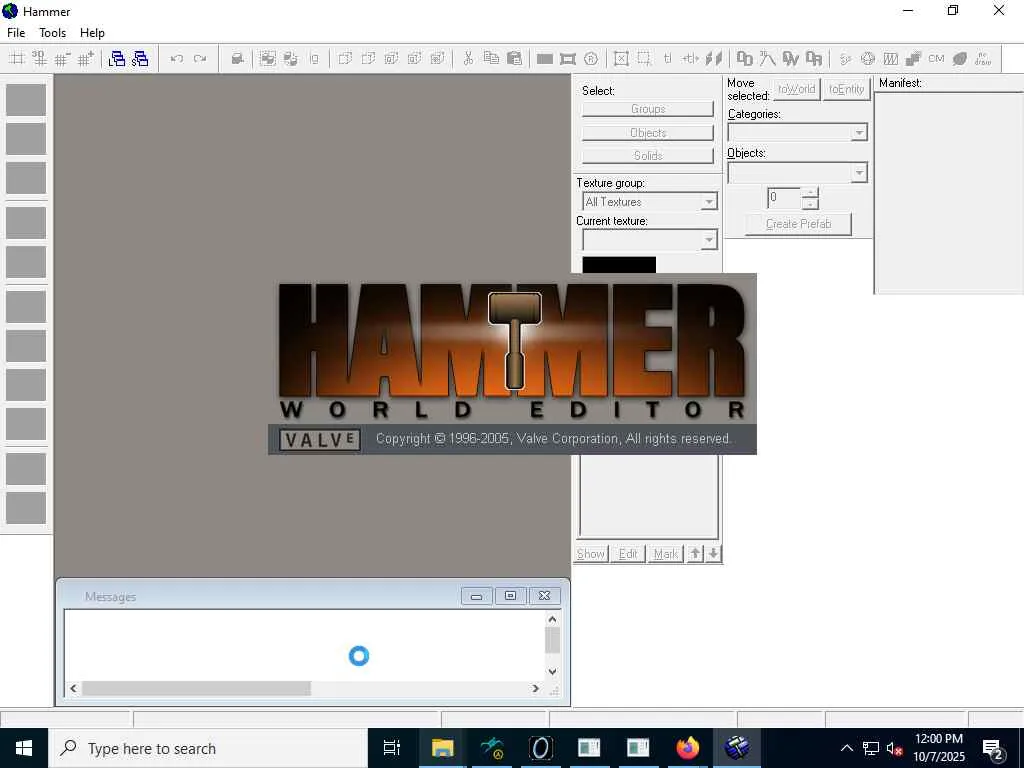Toggle the 2D grid toolbar icon
Viewport: 1024px width, 768px height.
pos(16,59)
